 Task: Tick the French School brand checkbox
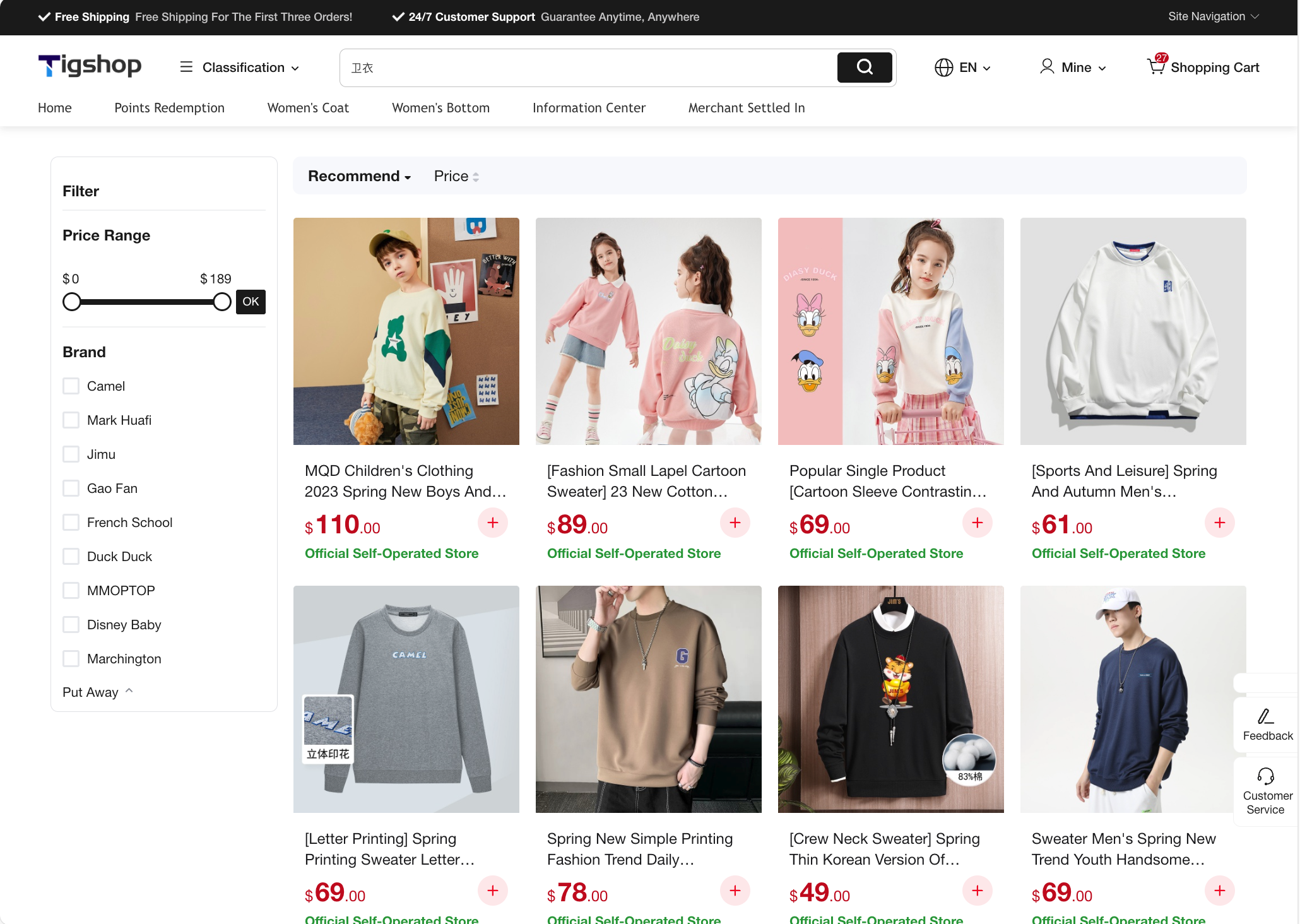coord(71,523)
